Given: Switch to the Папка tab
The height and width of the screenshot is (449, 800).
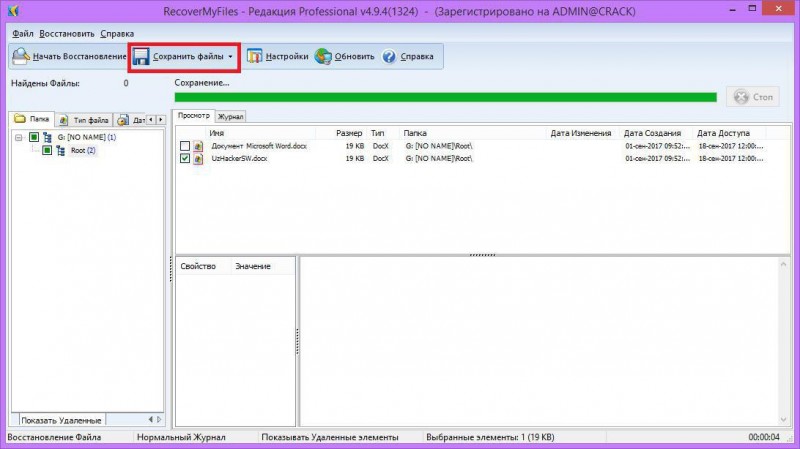Looking at the screenshot, I should coord(32,119).
